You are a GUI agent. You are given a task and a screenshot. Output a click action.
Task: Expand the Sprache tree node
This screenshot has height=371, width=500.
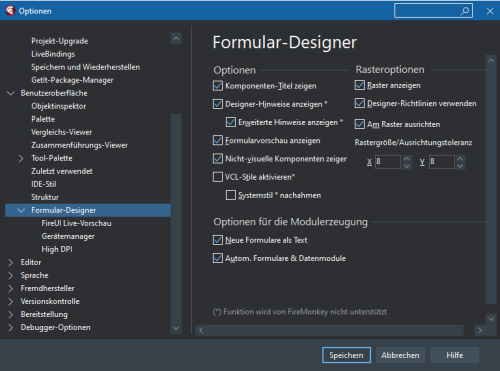11,275
